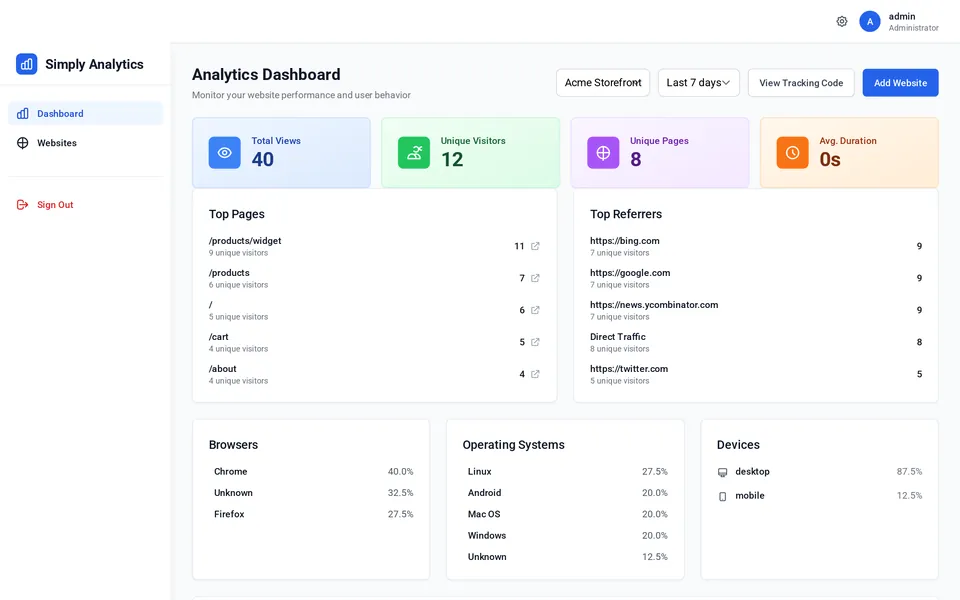The height and width of the screenshot is (600, 960).
Task: Open the Acme Storefront website selector
Action: click(603, 83)
